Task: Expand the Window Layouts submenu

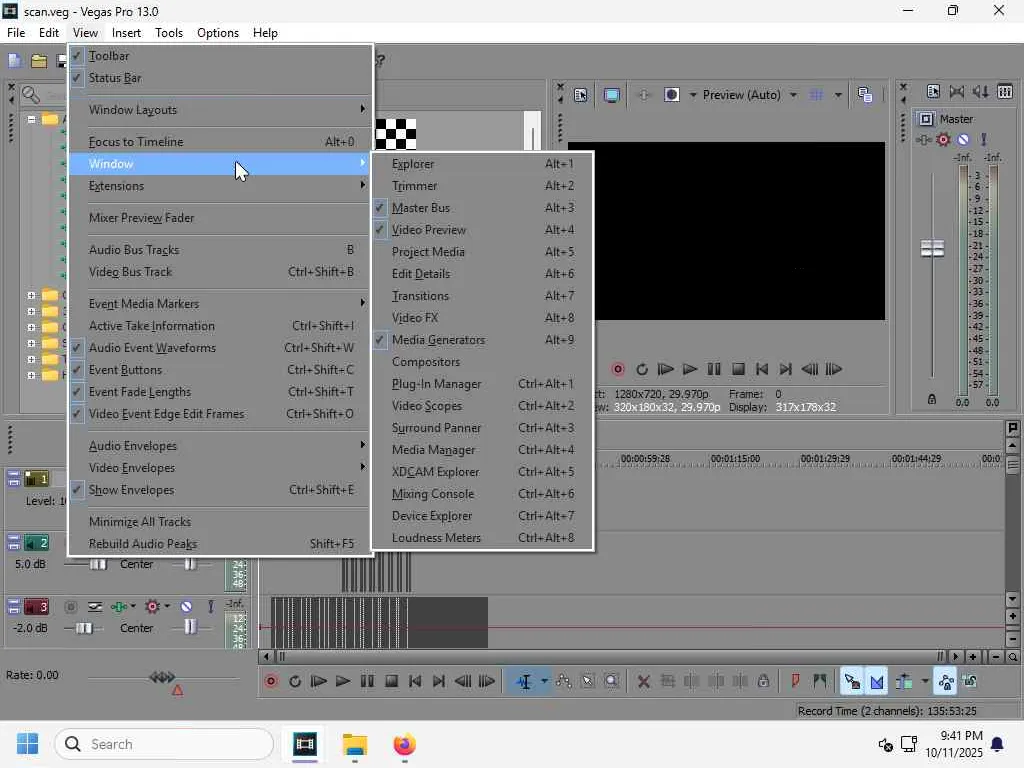Action: tap(221, 110)
